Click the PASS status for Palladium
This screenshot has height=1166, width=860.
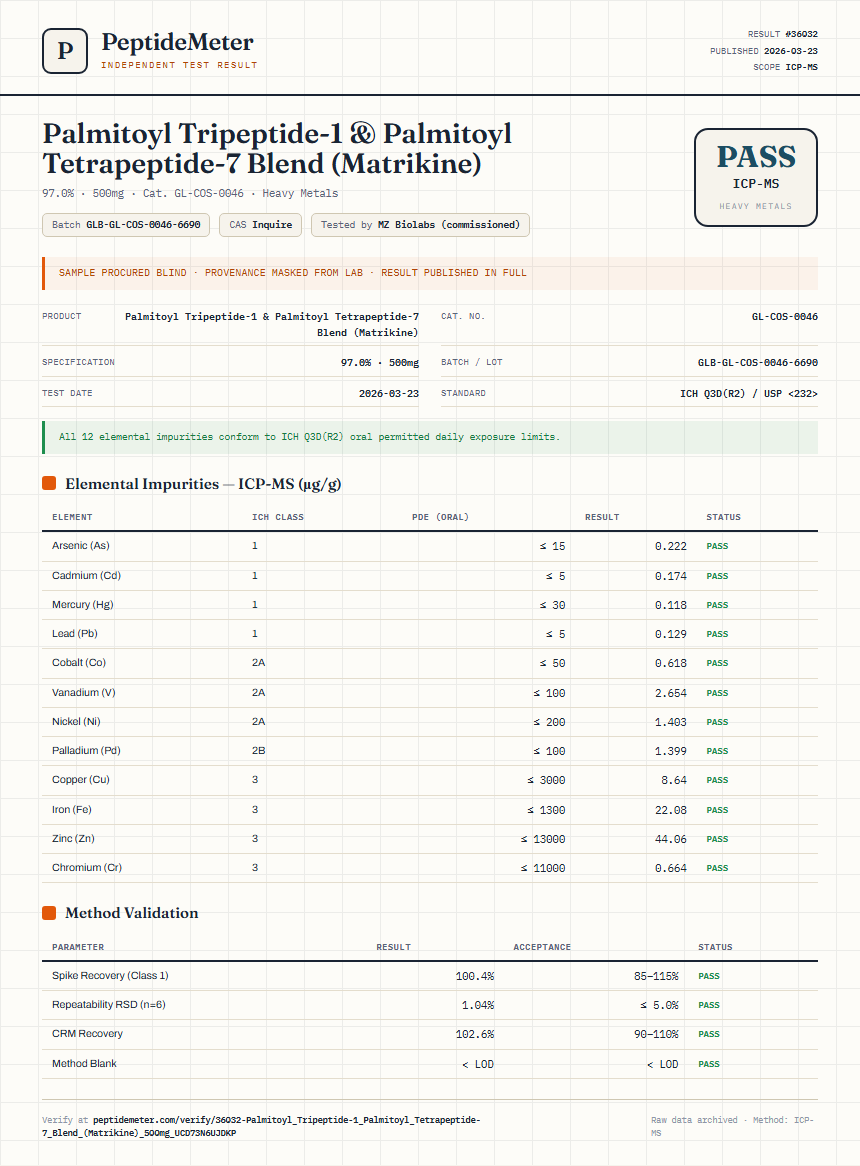click(x=717, y=751)
